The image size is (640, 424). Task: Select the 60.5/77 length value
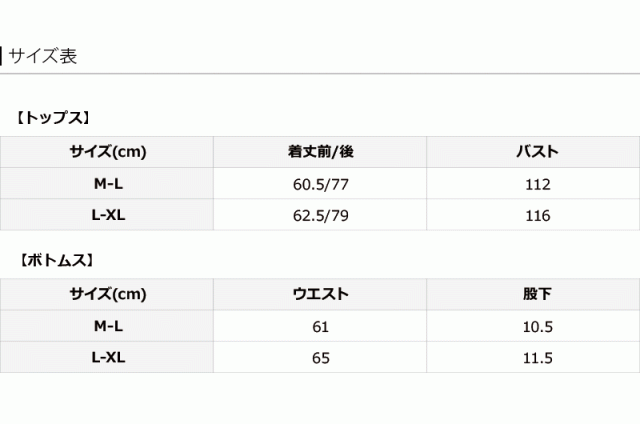pos(320,184)
